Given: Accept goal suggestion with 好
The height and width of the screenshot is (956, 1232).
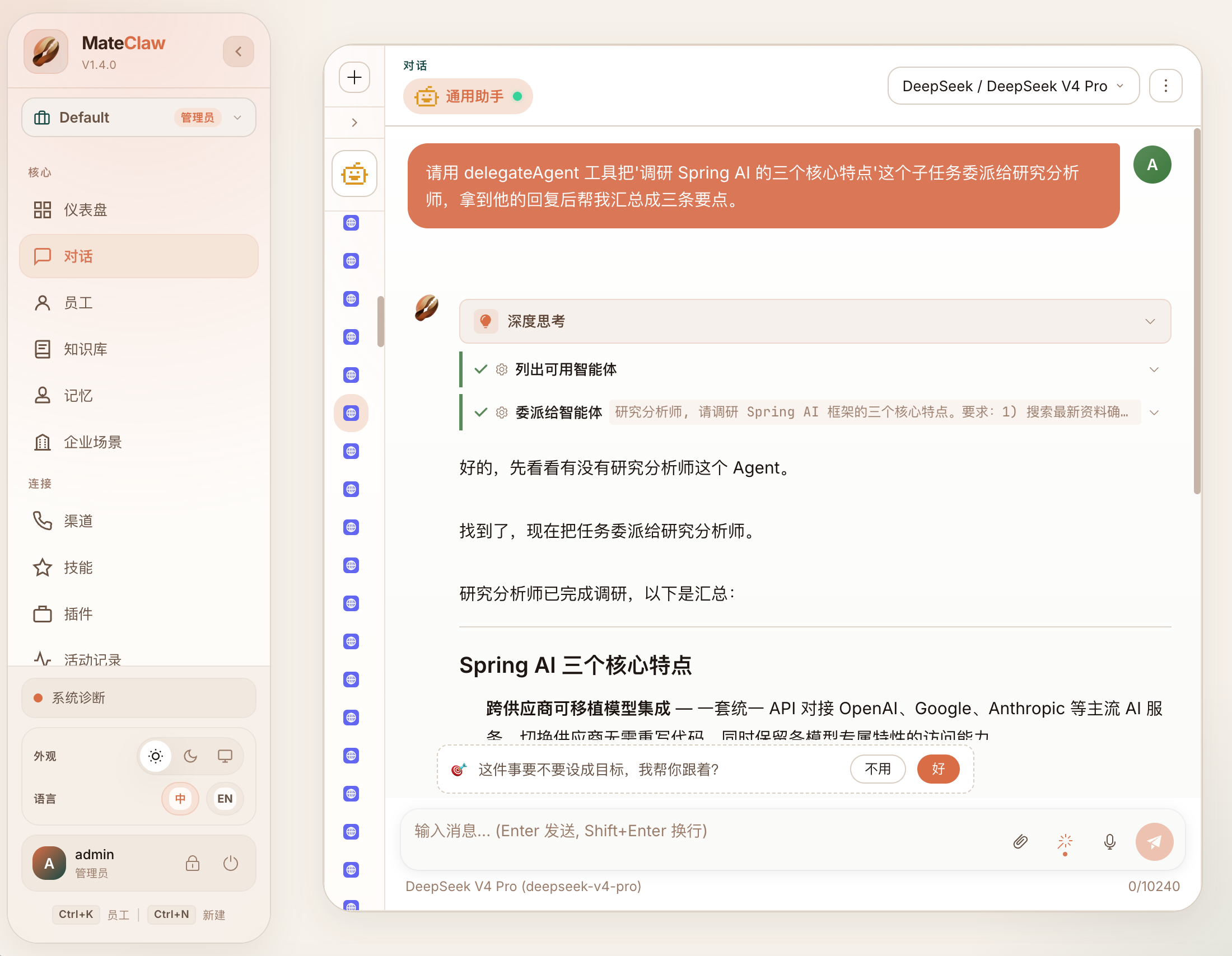Looking at the screenshot, I should click(x=938, y=769).
